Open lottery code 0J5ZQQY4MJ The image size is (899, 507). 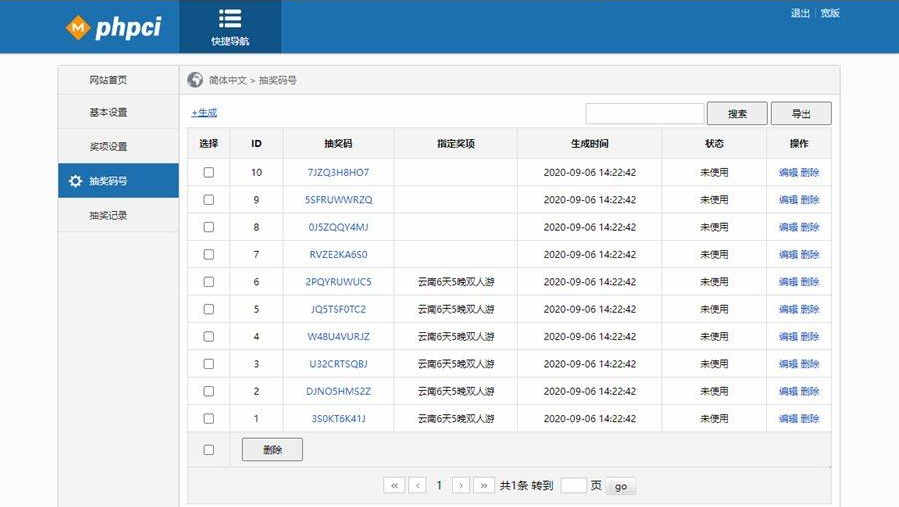[x=338, y=227]
